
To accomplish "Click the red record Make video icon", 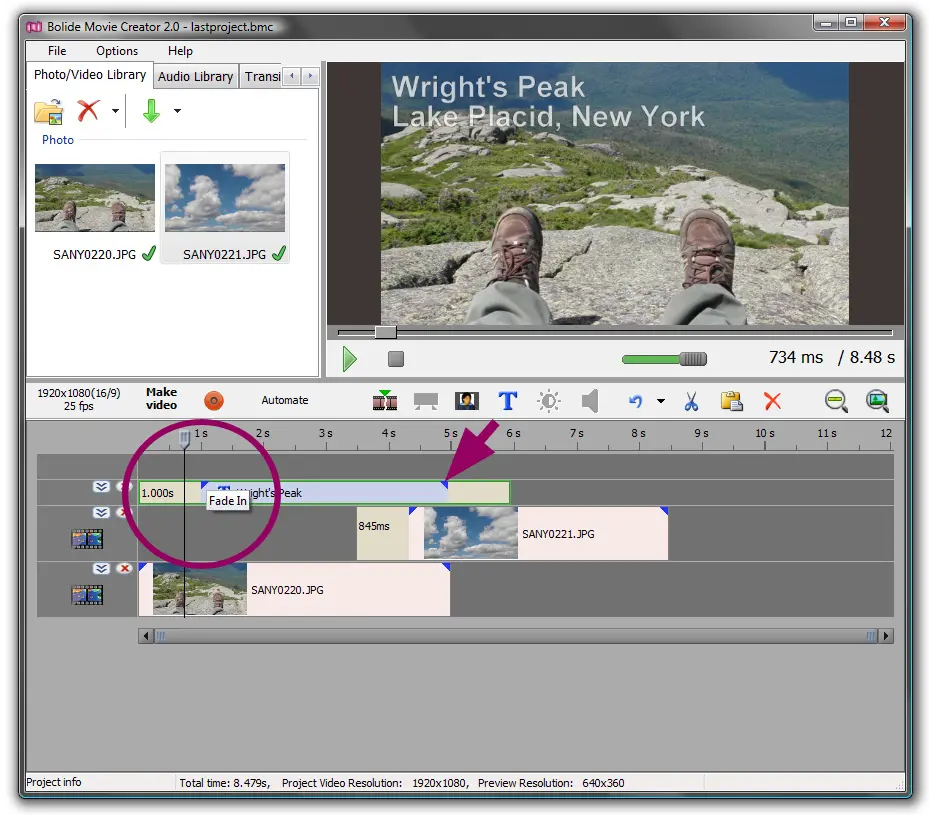I will [x=214, y=401].
